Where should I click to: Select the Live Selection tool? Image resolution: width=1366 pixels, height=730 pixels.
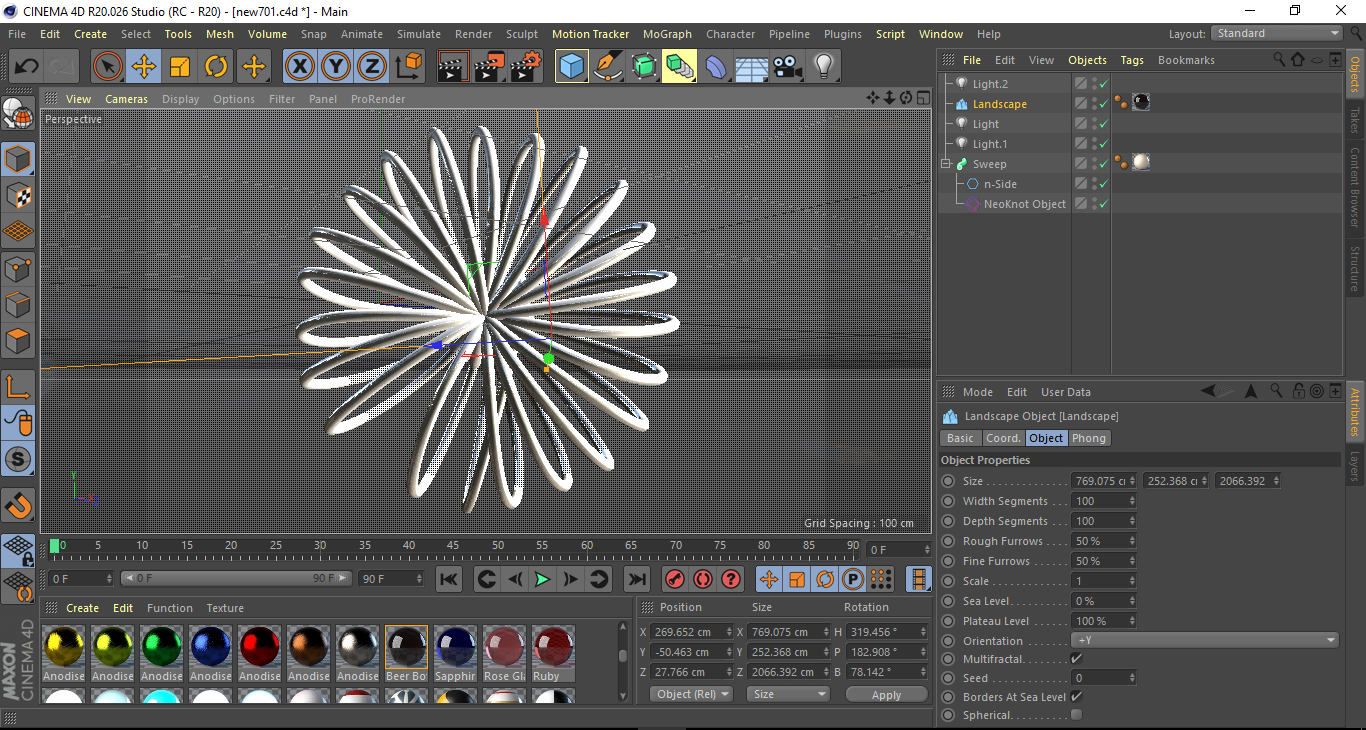[108, 67]
